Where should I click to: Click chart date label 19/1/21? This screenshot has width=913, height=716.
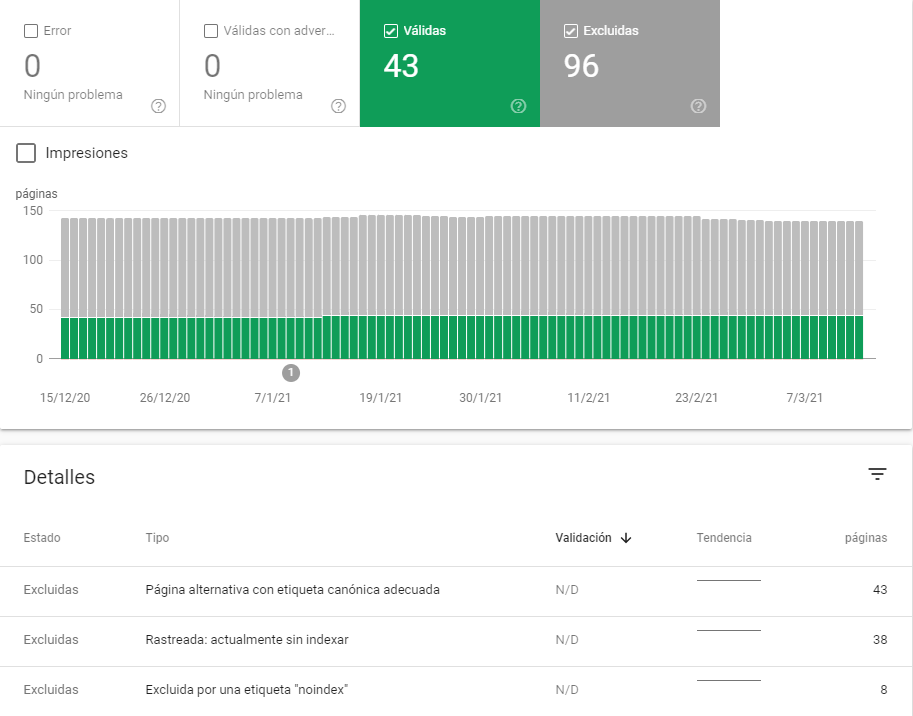point(380,398)
